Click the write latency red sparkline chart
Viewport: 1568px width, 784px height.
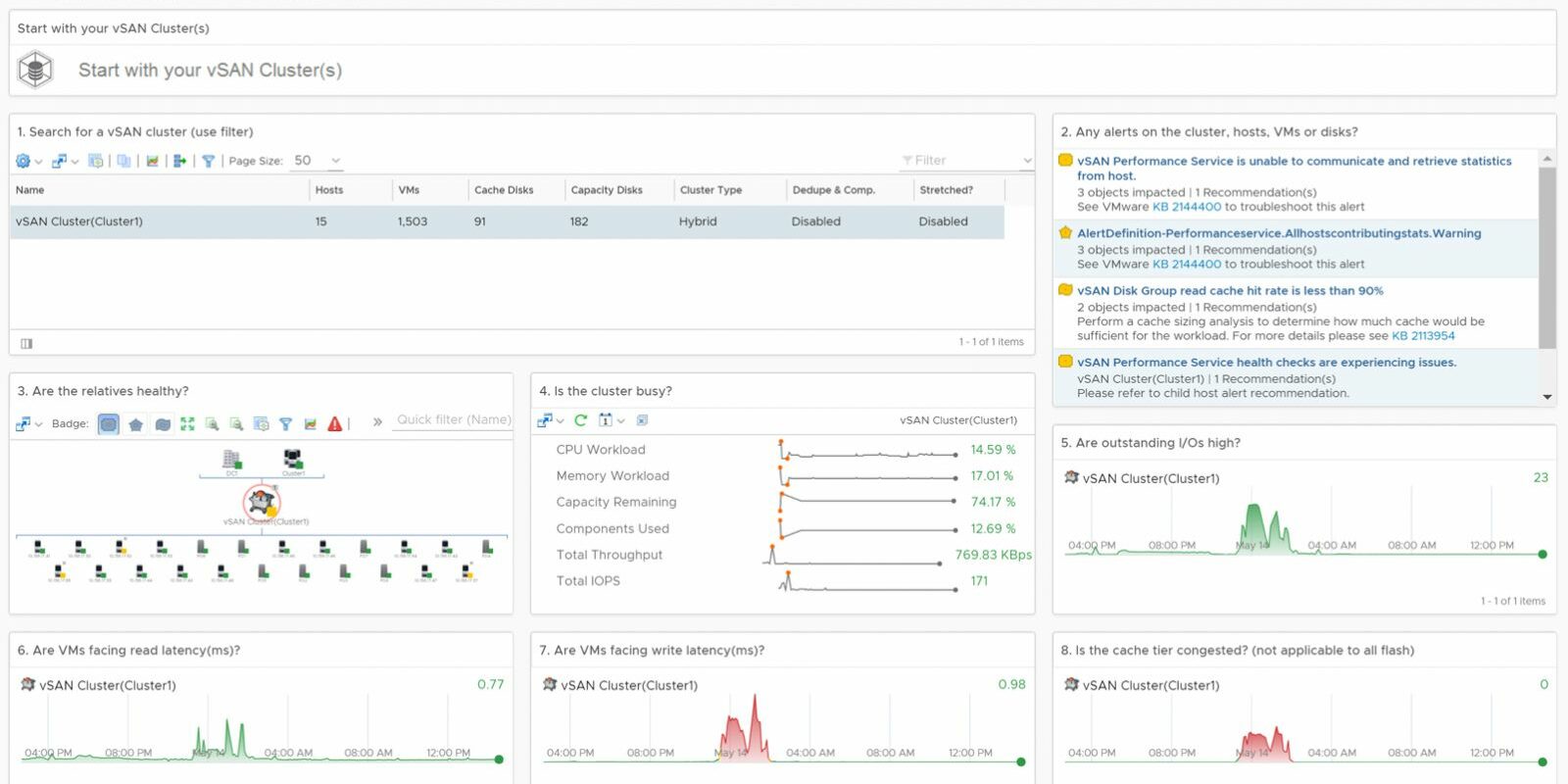click(x=784, y=730)
